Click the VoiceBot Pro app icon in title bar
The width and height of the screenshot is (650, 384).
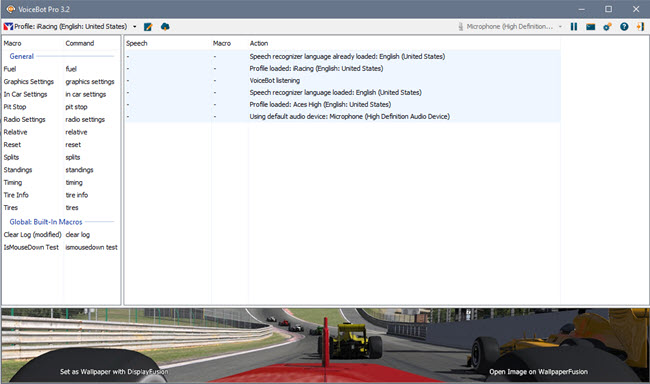[x=10, y=9]
